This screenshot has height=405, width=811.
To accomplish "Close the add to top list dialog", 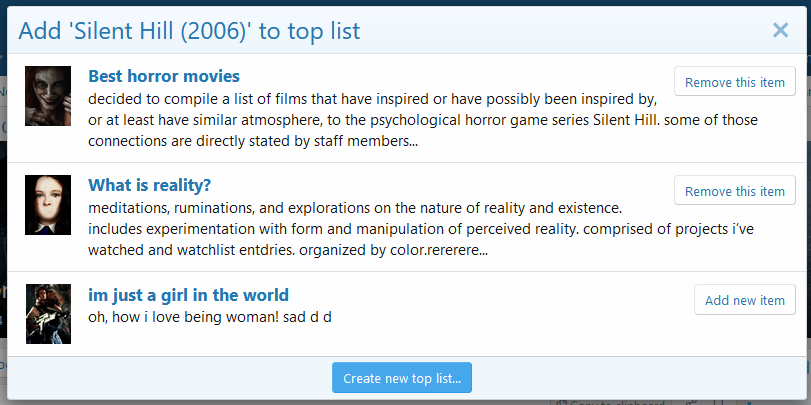I will pyautogui.click(x=780, y=30).
